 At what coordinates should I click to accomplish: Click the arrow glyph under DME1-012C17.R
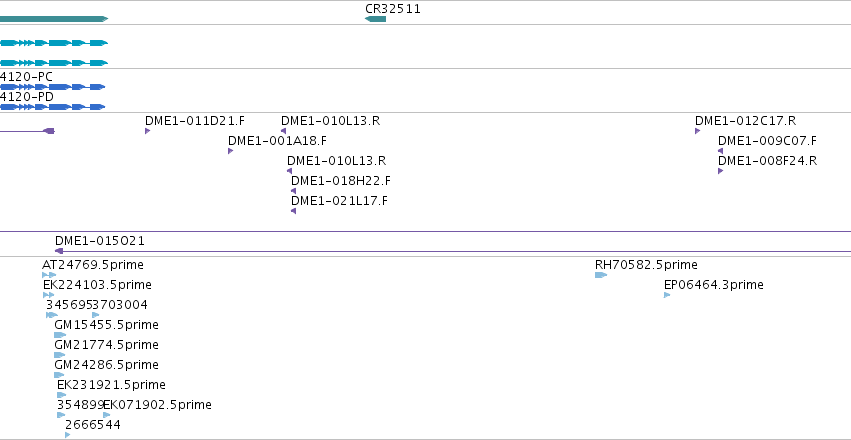click(x=698, y=131)
